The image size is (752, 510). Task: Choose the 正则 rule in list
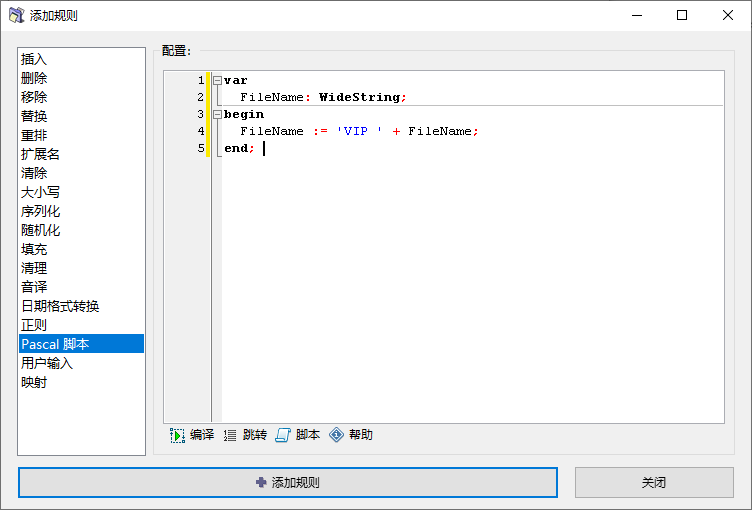coord(81,325)
